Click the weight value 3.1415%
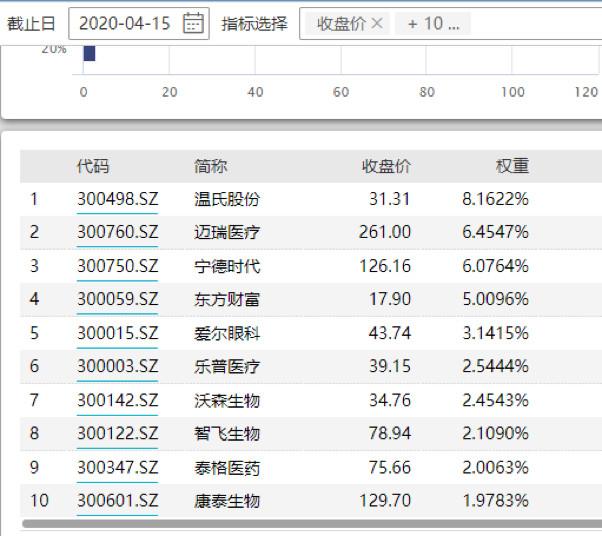Image resolution: width=602 pixels, height=536 pixels. tap(495, 333)
